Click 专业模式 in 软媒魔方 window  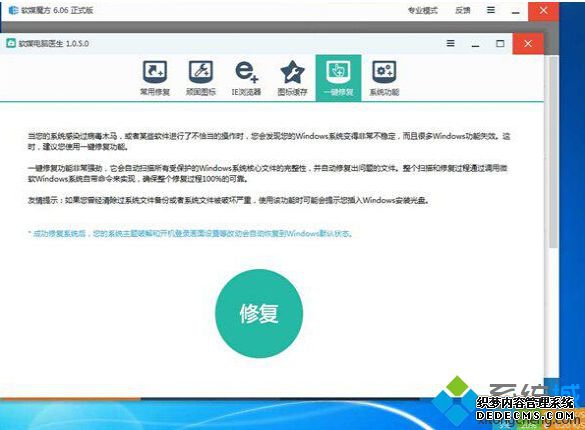[422, 10]
